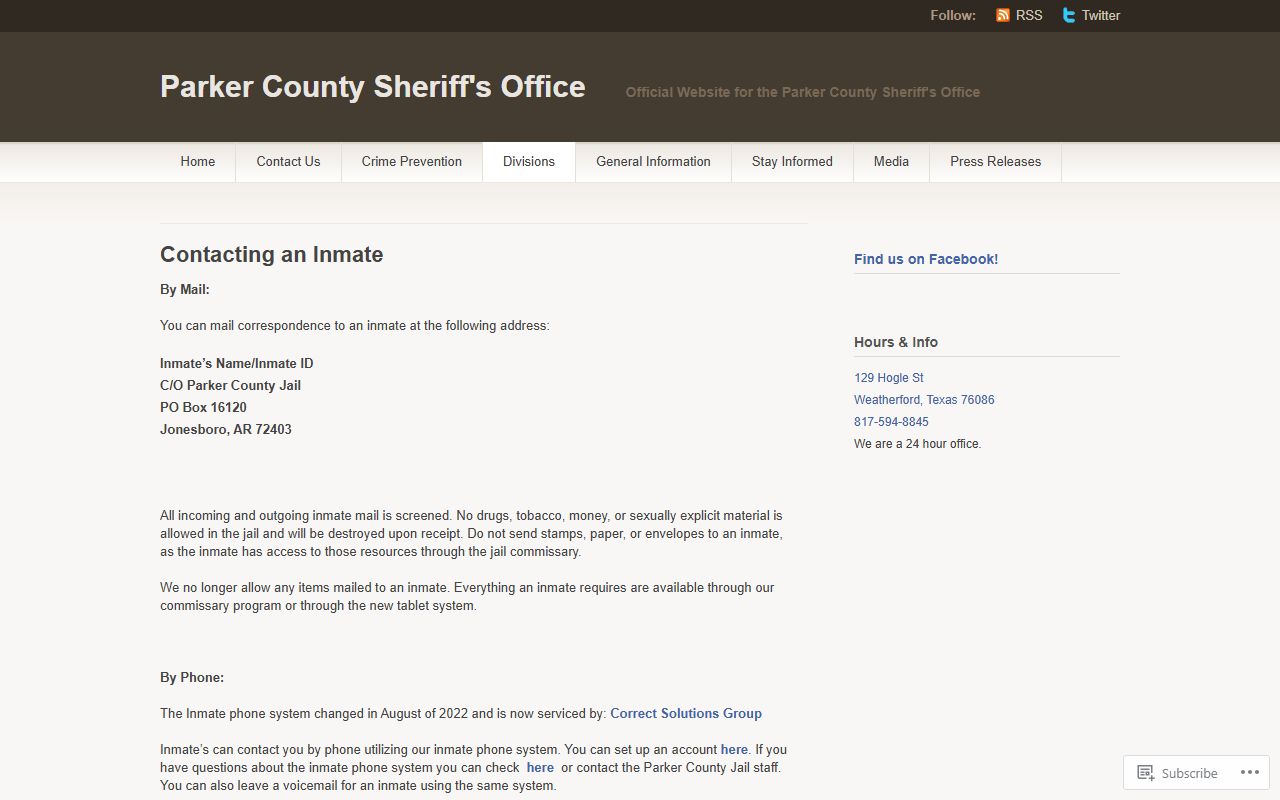Click the Contacting an Inmate heading
1280x800 pixels.
(272, 255)
